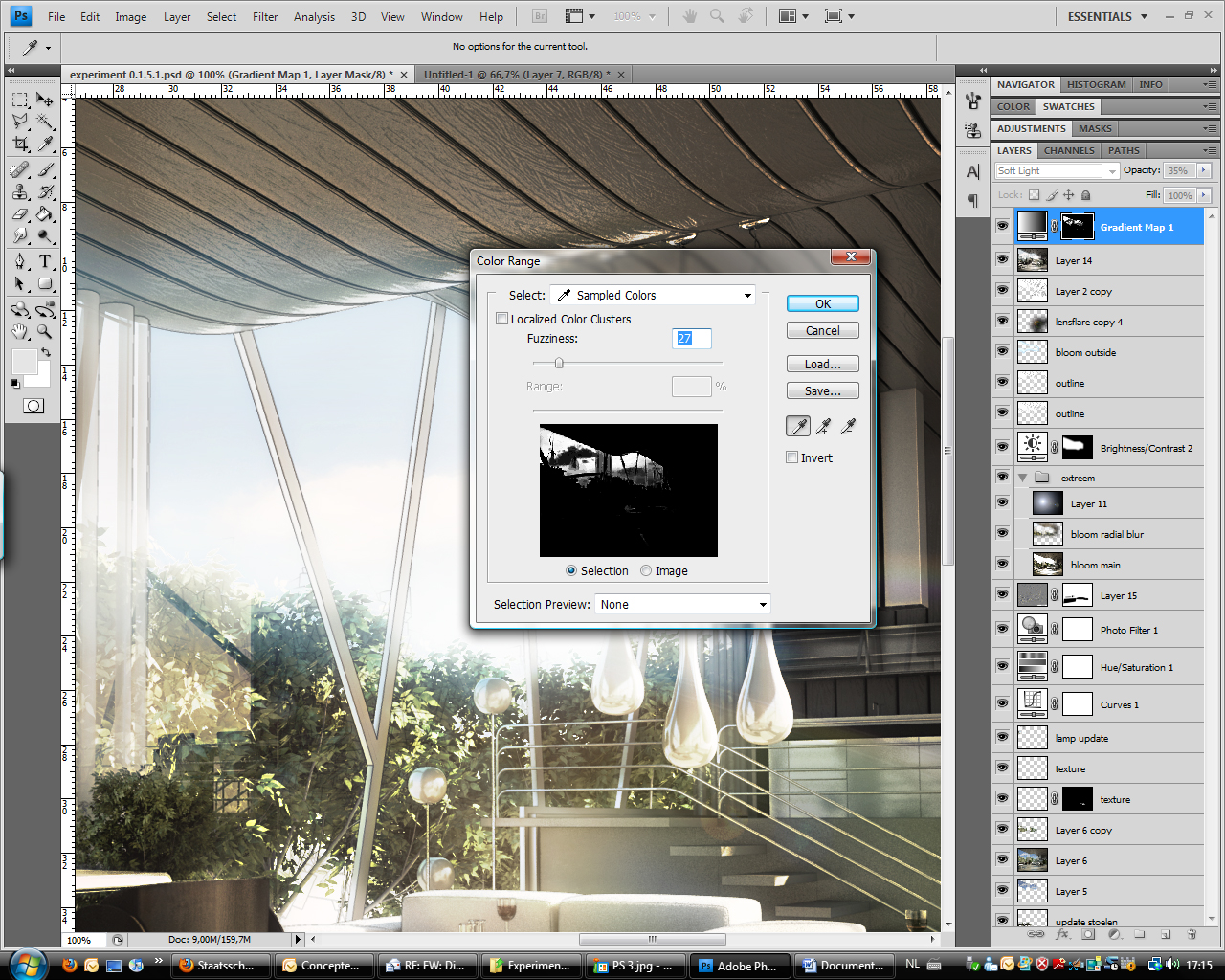The image size is (1225, 980).
Task: Open the Select dropdown in Color Range
Action: click(653, 295)
